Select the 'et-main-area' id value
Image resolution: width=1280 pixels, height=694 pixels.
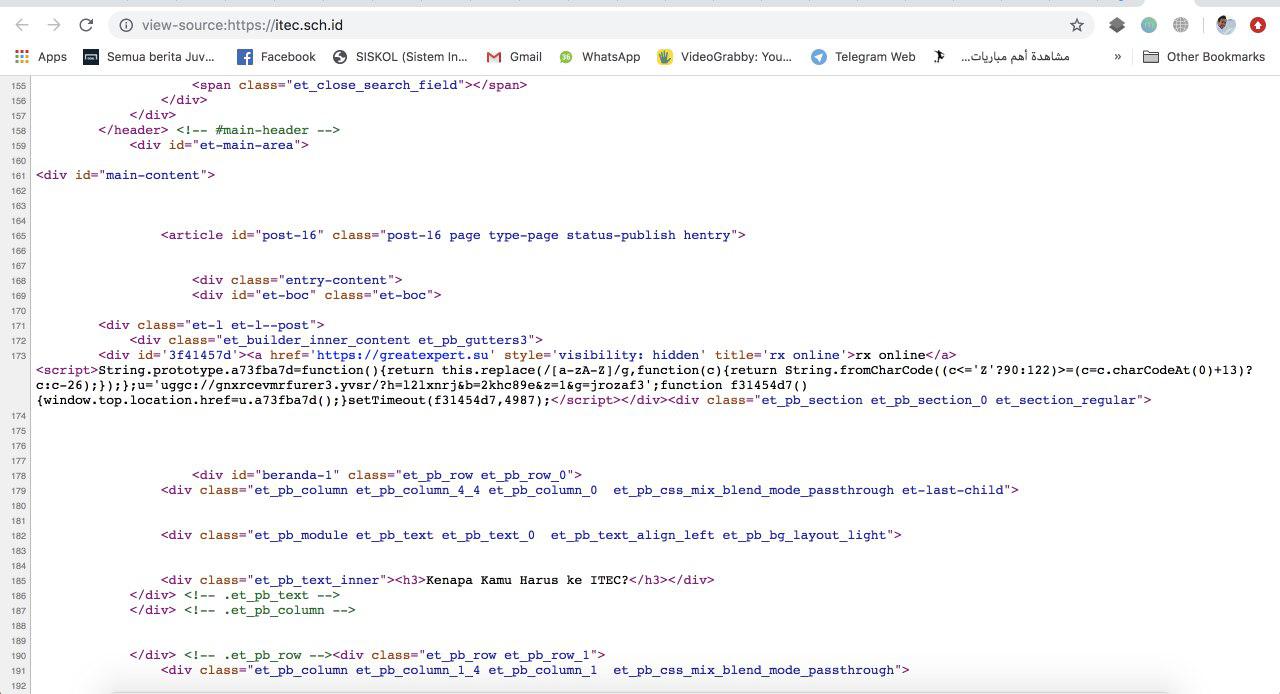coord(248,145)
